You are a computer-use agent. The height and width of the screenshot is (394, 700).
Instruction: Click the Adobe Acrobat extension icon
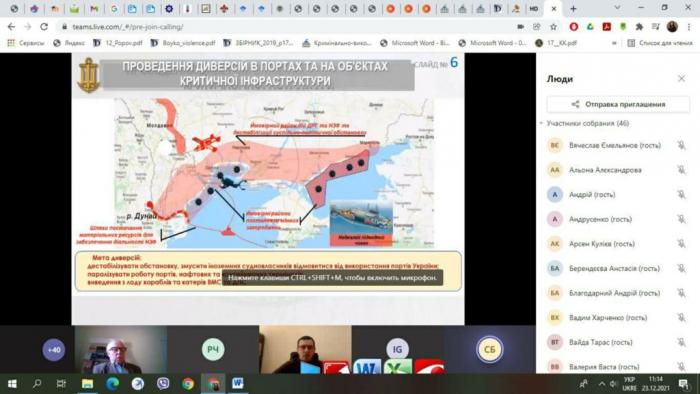(x=607, y=27)
